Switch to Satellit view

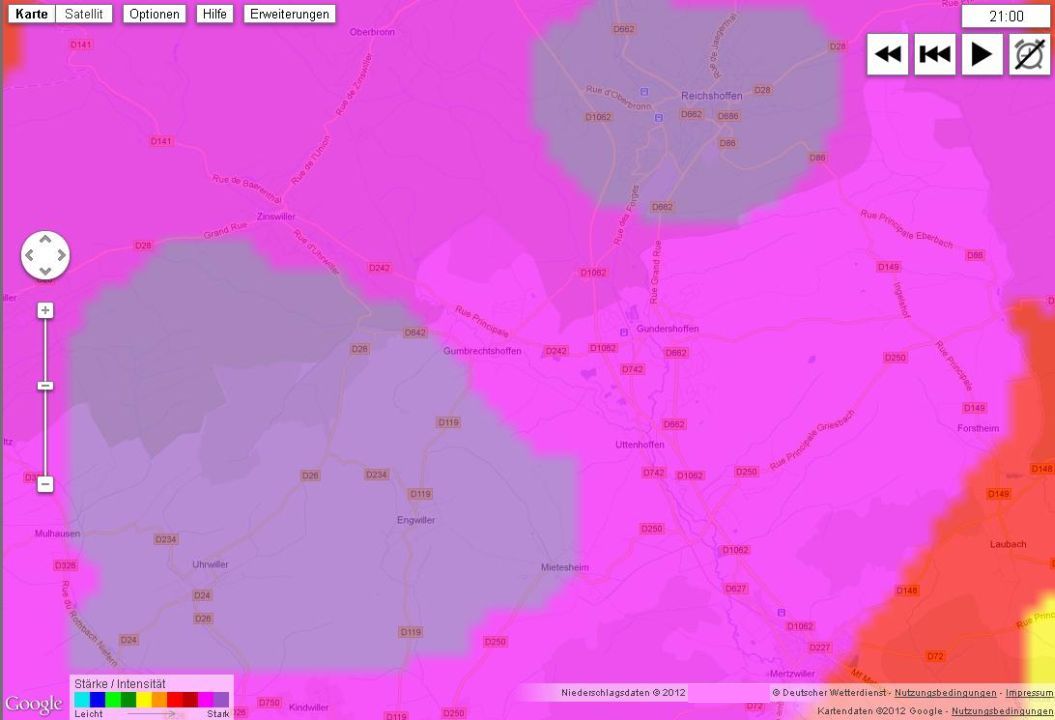tap(83, 14)
